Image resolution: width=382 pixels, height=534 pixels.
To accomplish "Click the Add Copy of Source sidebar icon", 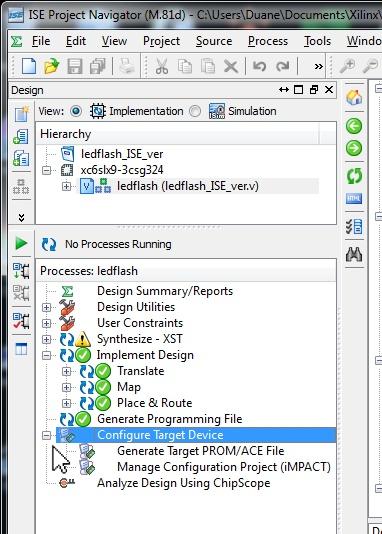I will pos(21,159).
